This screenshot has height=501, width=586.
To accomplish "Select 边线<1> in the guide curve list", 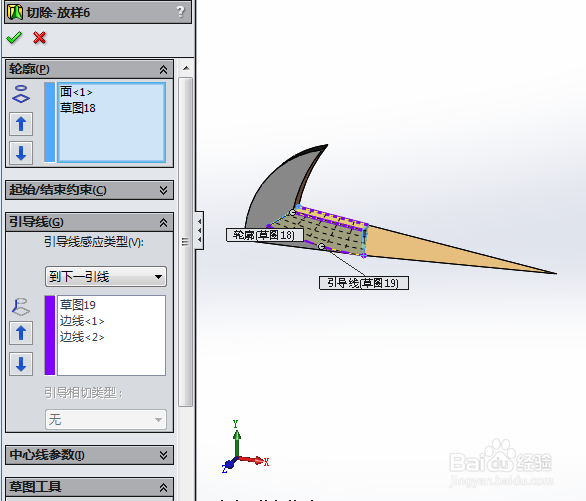I will (x=82, y=321).
